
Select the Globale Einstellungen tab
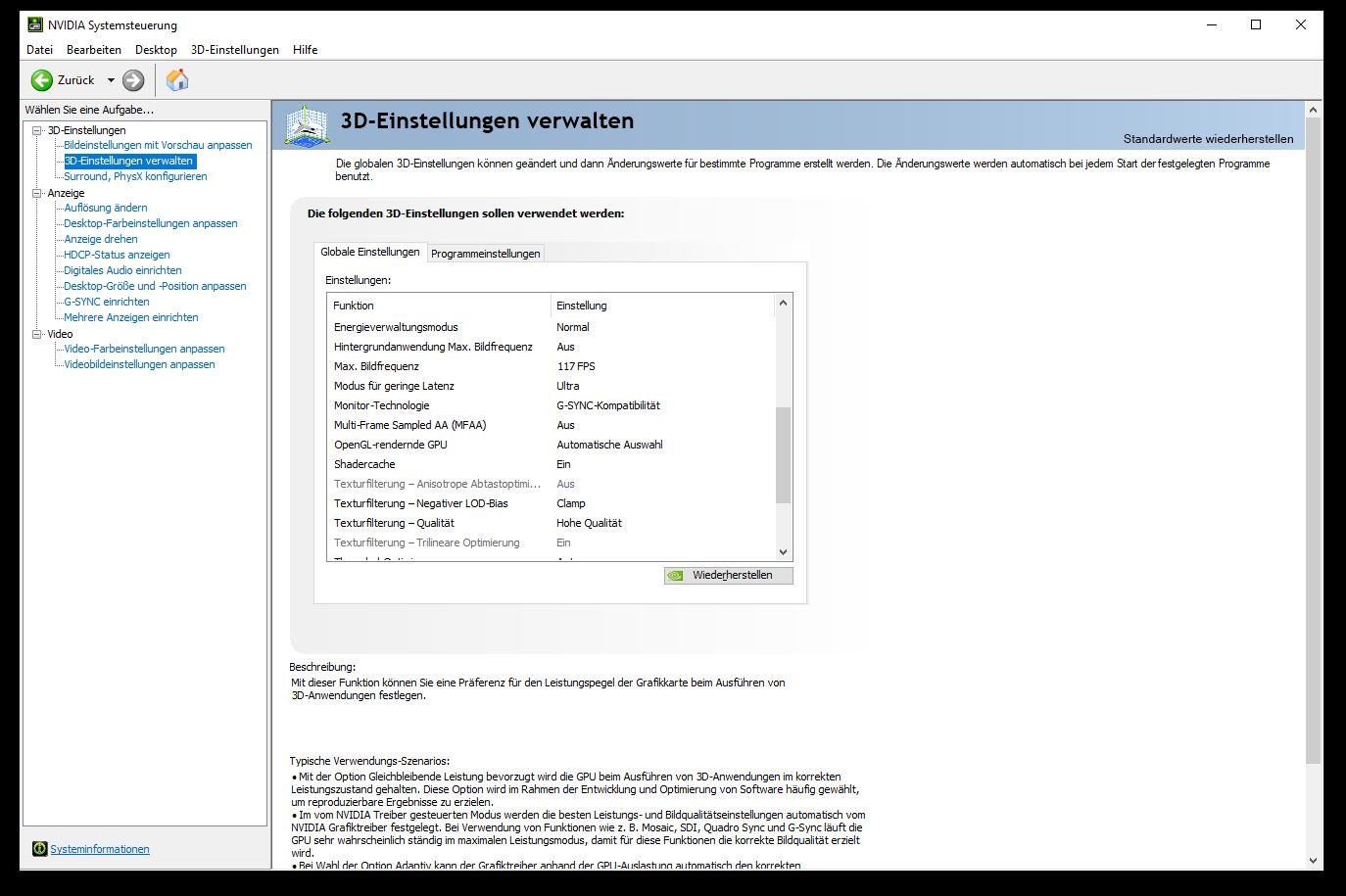370,252
